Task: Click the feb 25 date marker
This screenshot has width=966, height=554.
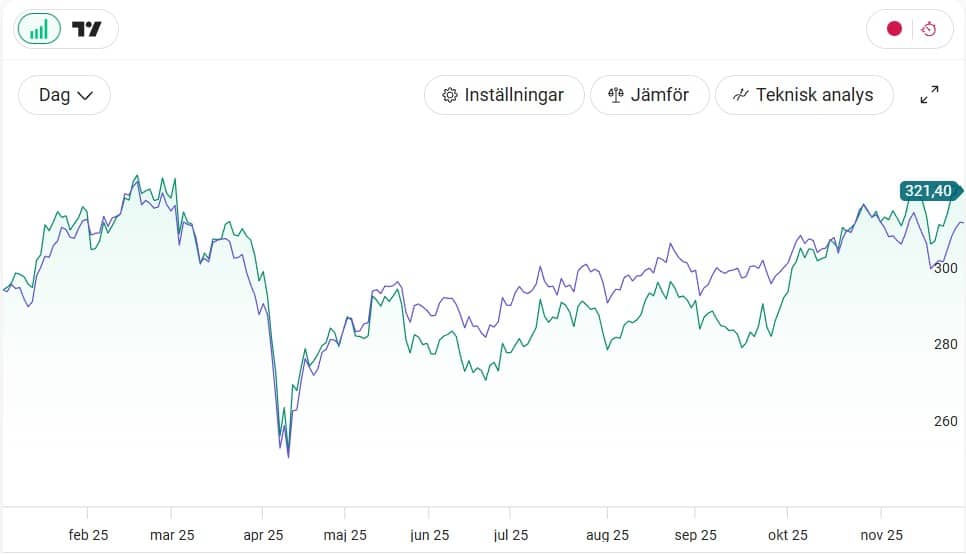Action: [88, 535]
